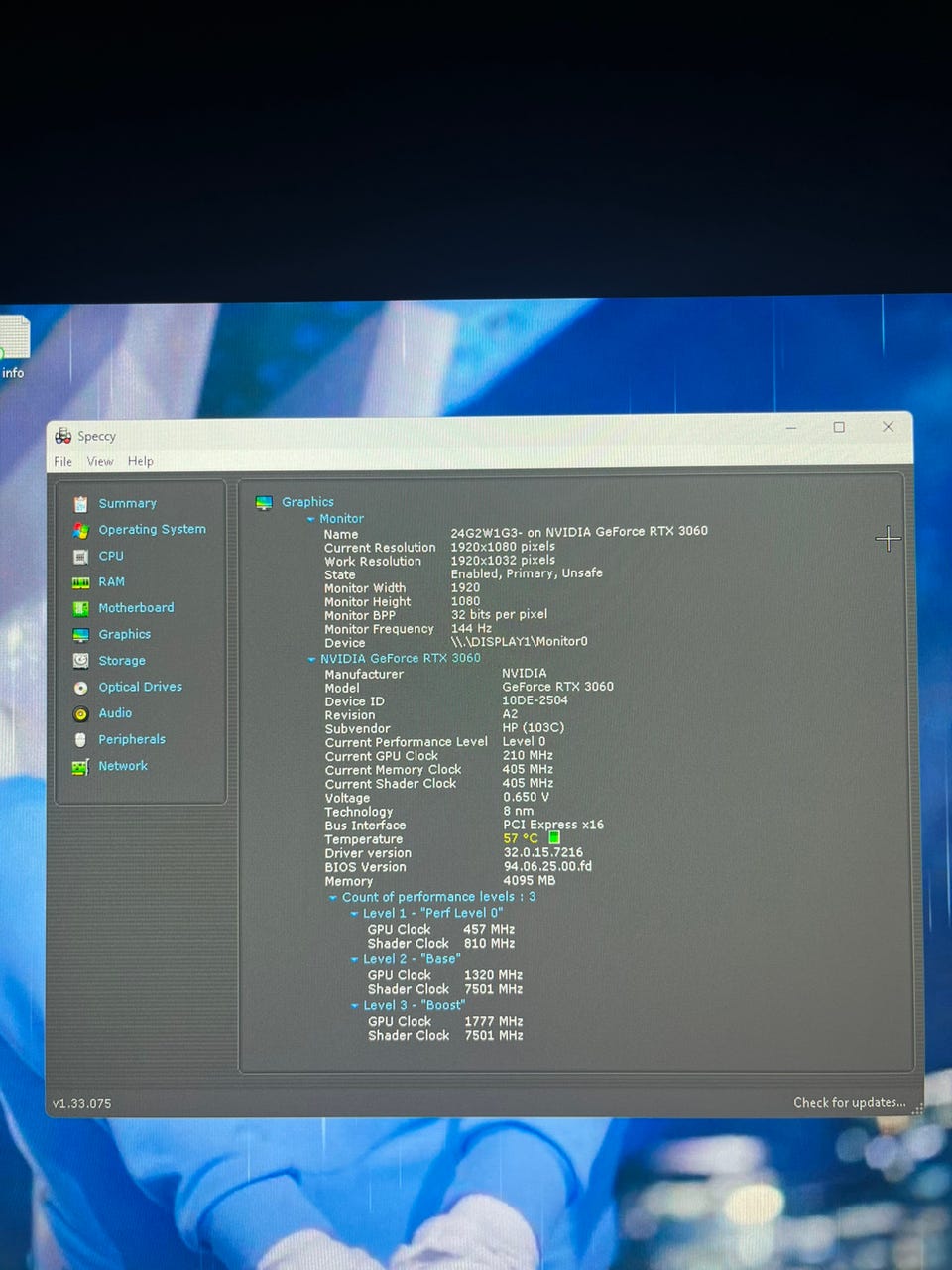The width and height of the screenshot is (952, 1270).
Task: Click the Base GPU Clock 1320 MHz value
Action: pyautogui.click(x=494, y=976)
